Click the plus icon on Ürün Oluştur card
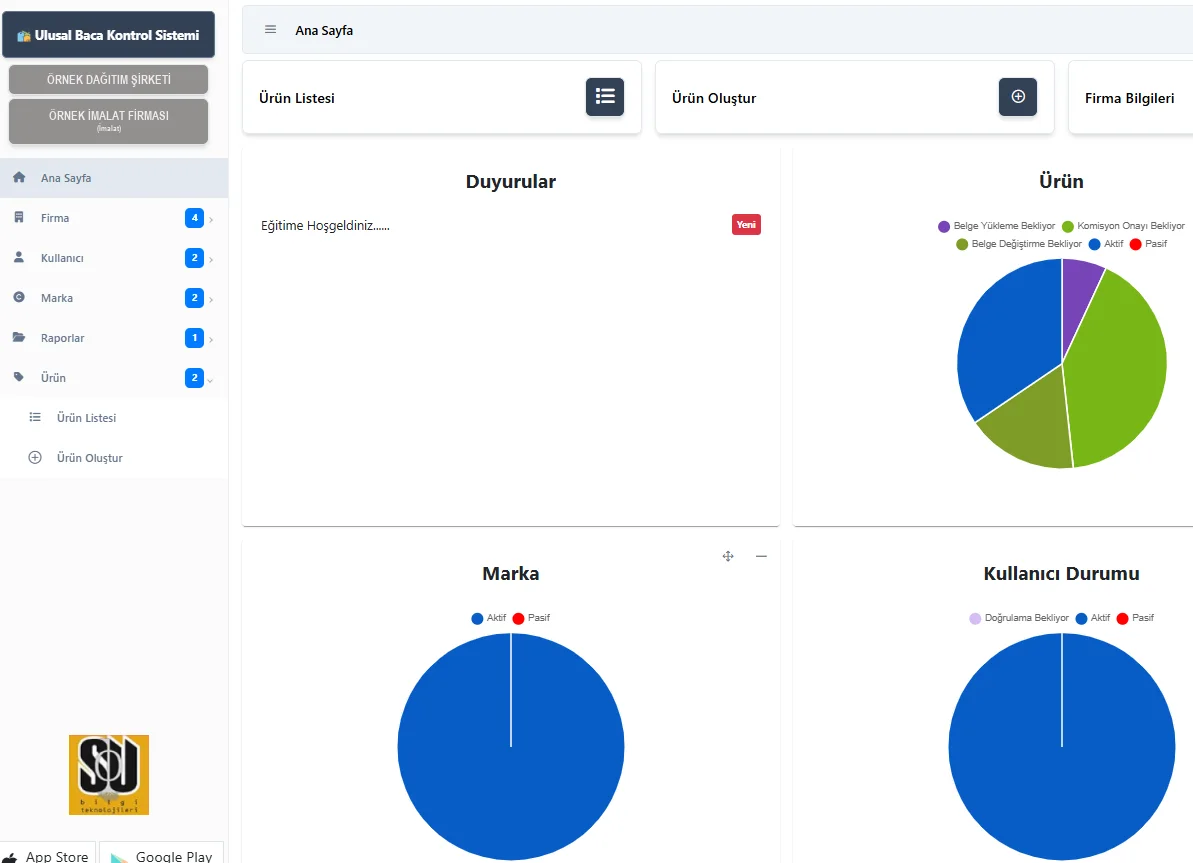 coord(1018,97)
